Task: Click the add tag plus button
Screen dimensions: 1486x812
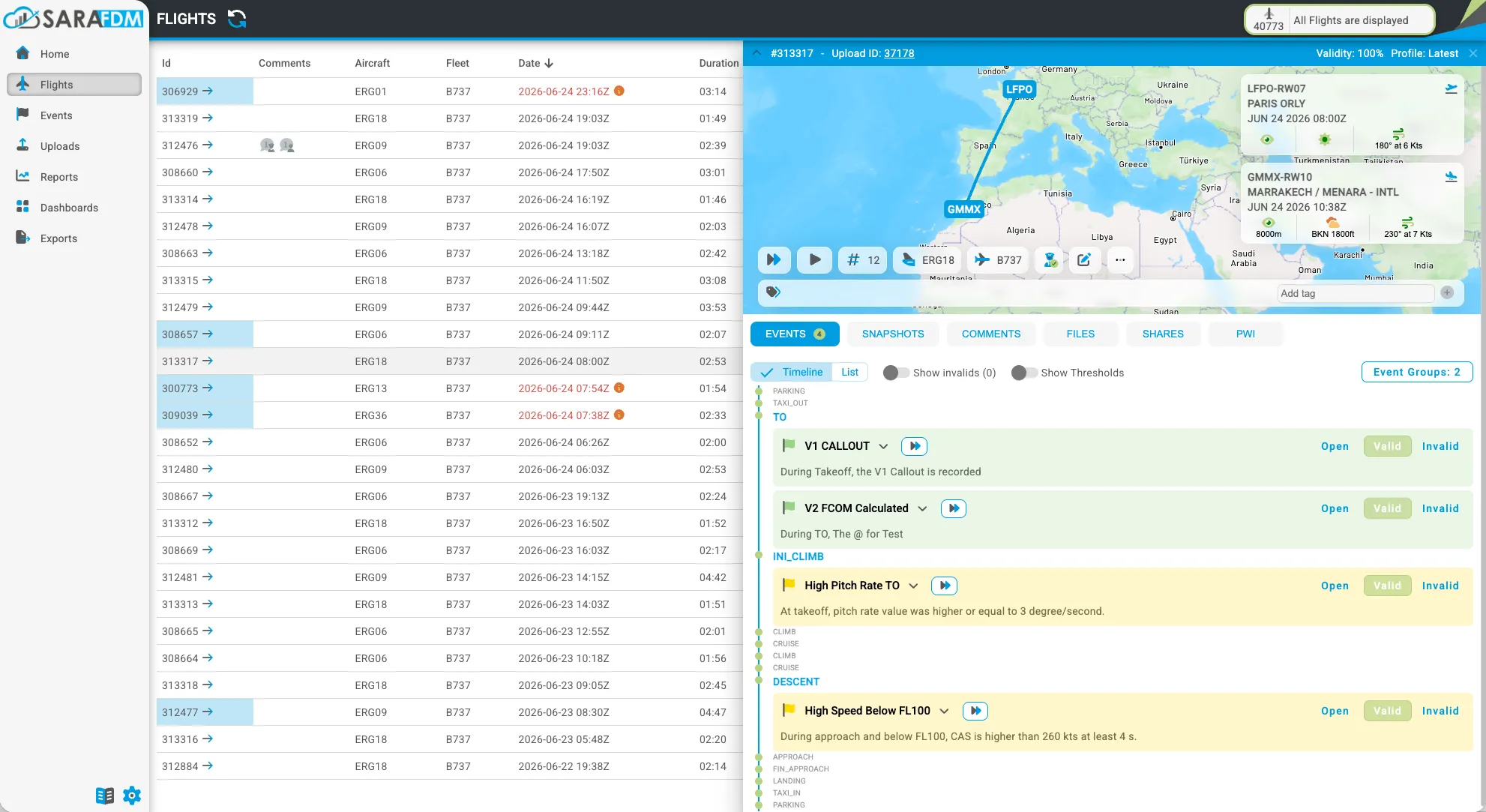Action: 1447,293
